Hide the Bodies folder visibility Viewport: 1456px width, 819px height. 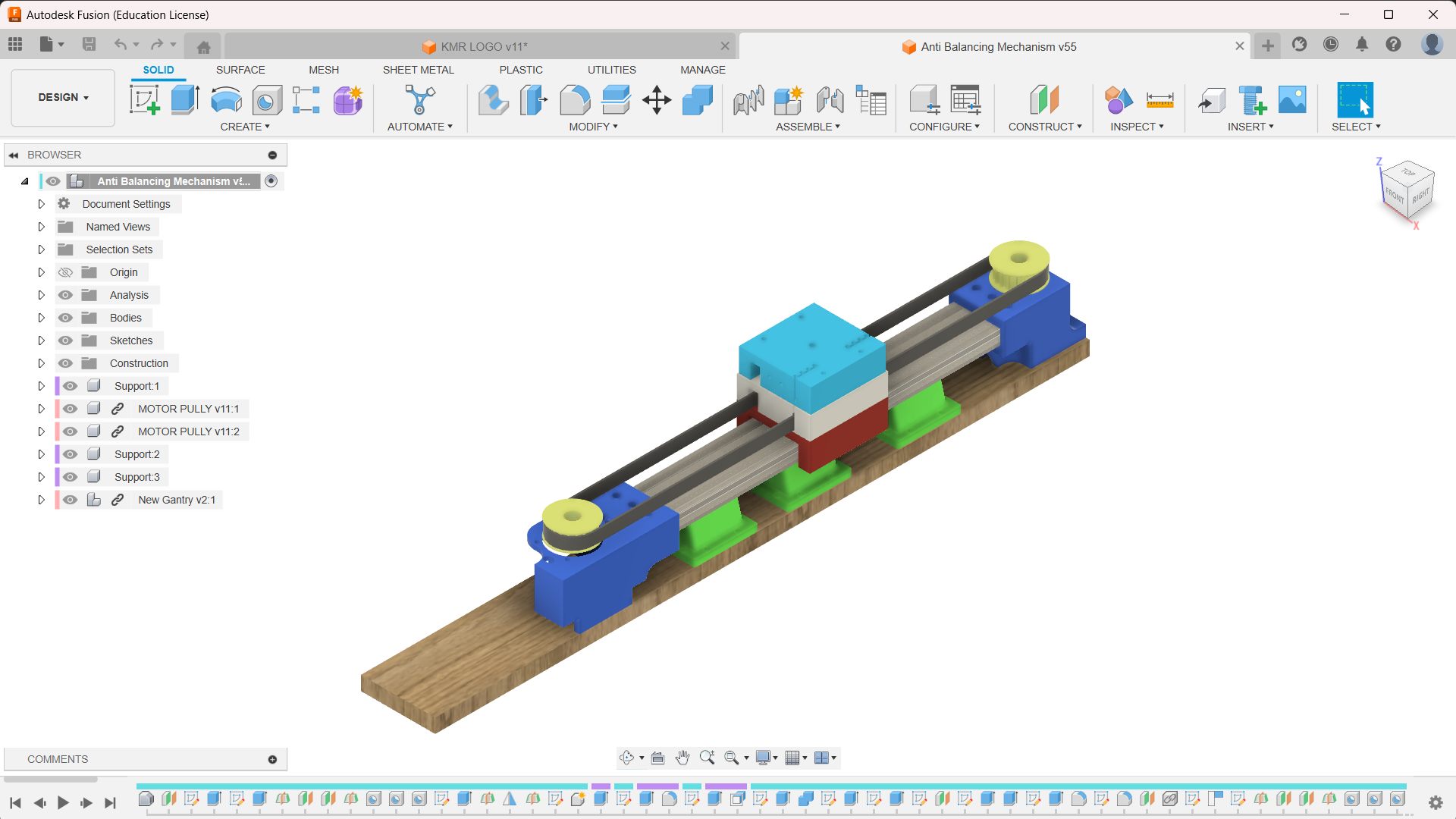[x=66, y=318]
